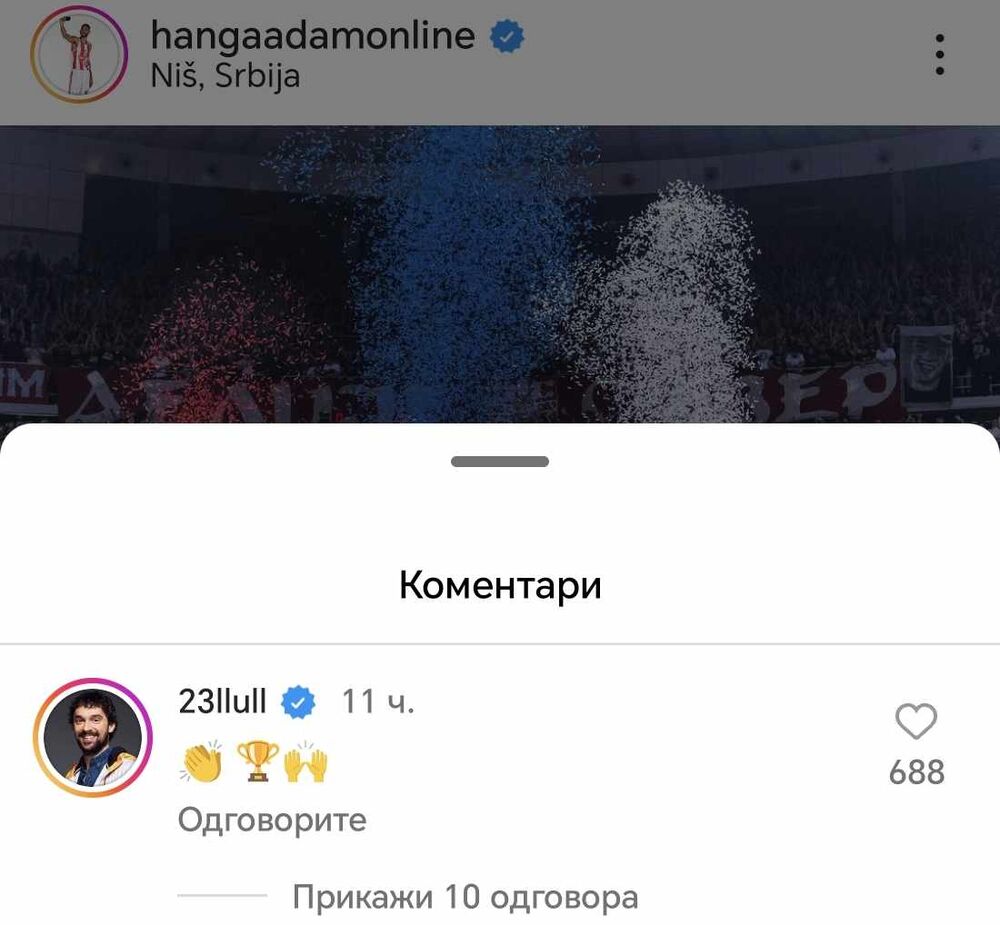Click the line beside Прикажи 10 одговора
The image size is (1000, 925).
pyautogui.click(x=222, y=896)
